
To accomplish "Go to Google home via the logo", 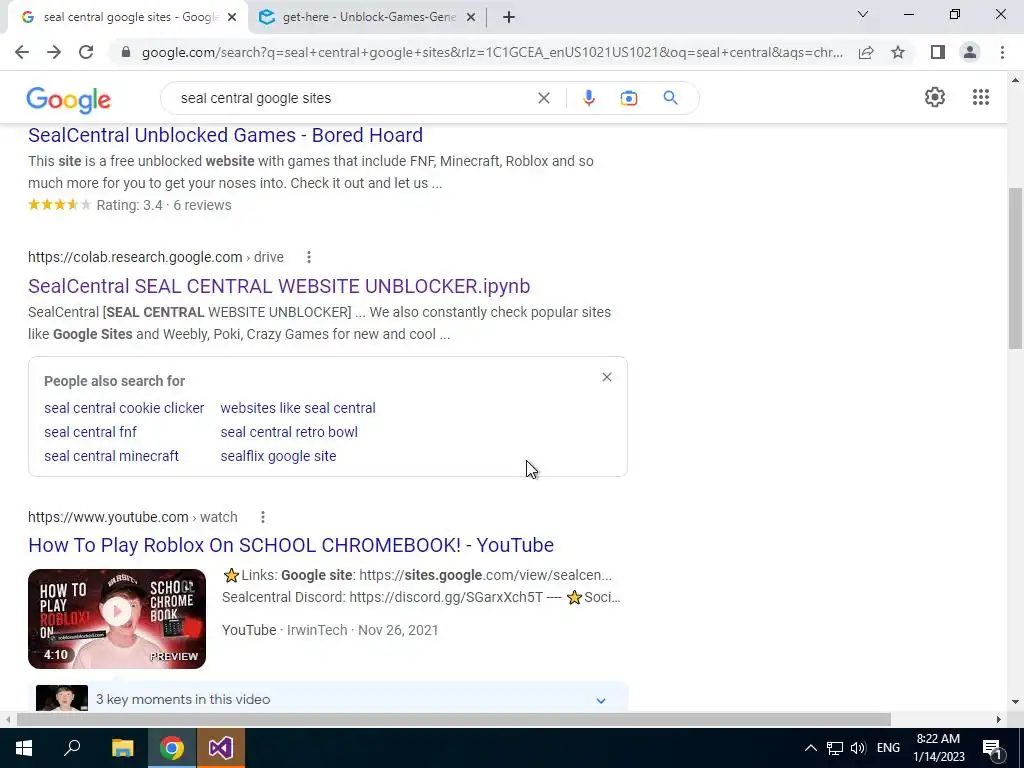I will [69, 100].
